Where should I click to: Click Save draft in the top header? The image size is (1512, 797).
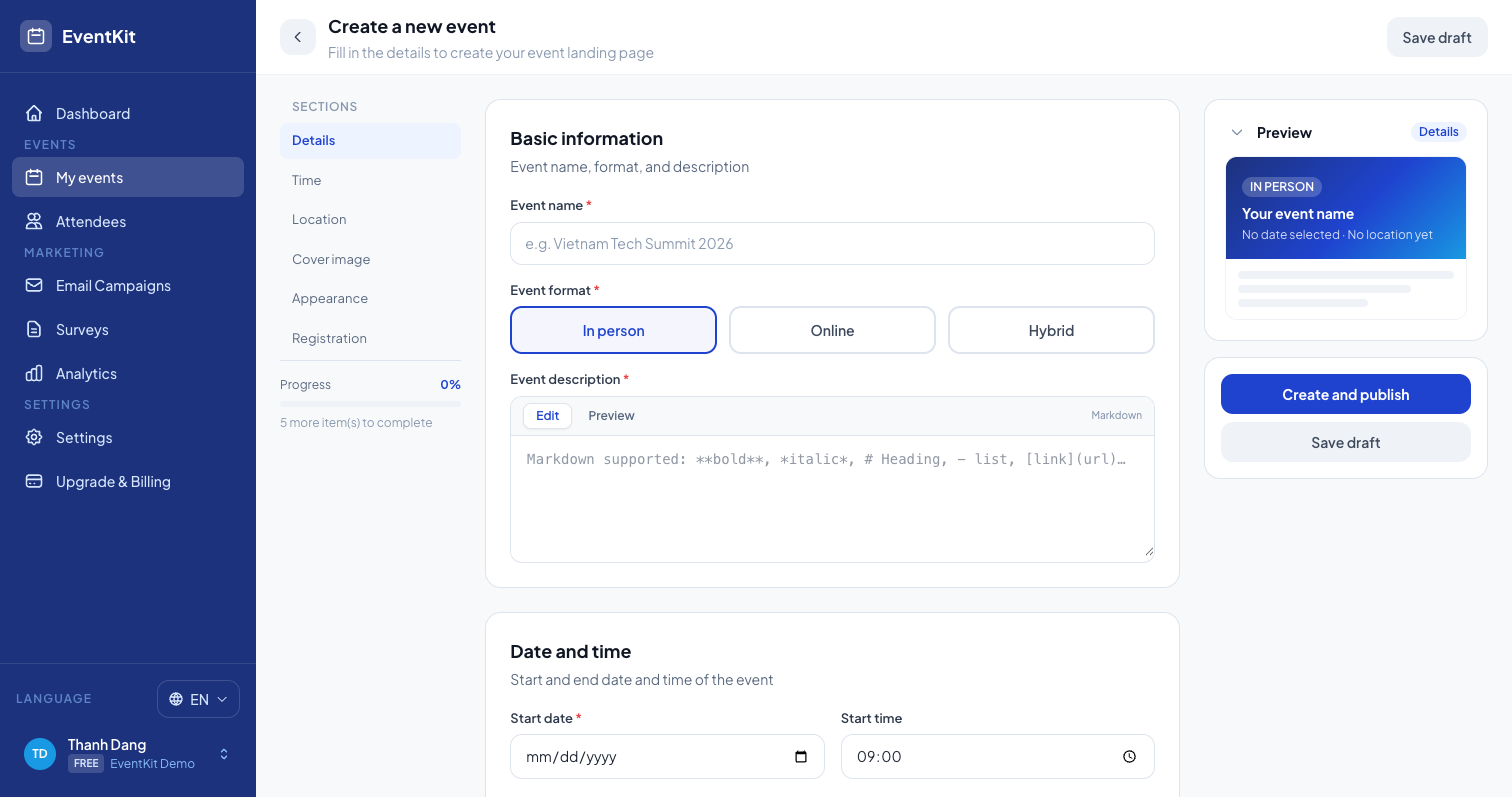point(1437,37)
